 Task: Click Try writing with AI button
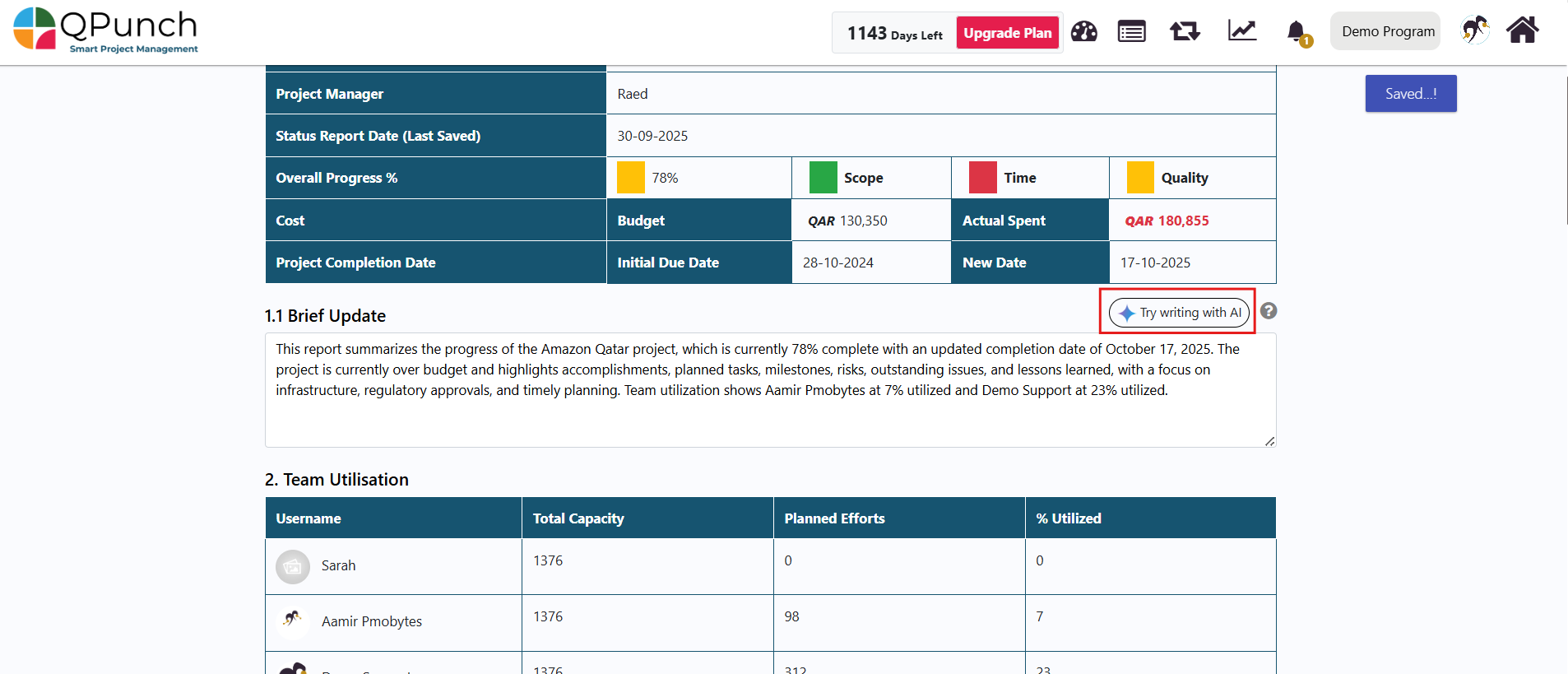pos(1179,313)
